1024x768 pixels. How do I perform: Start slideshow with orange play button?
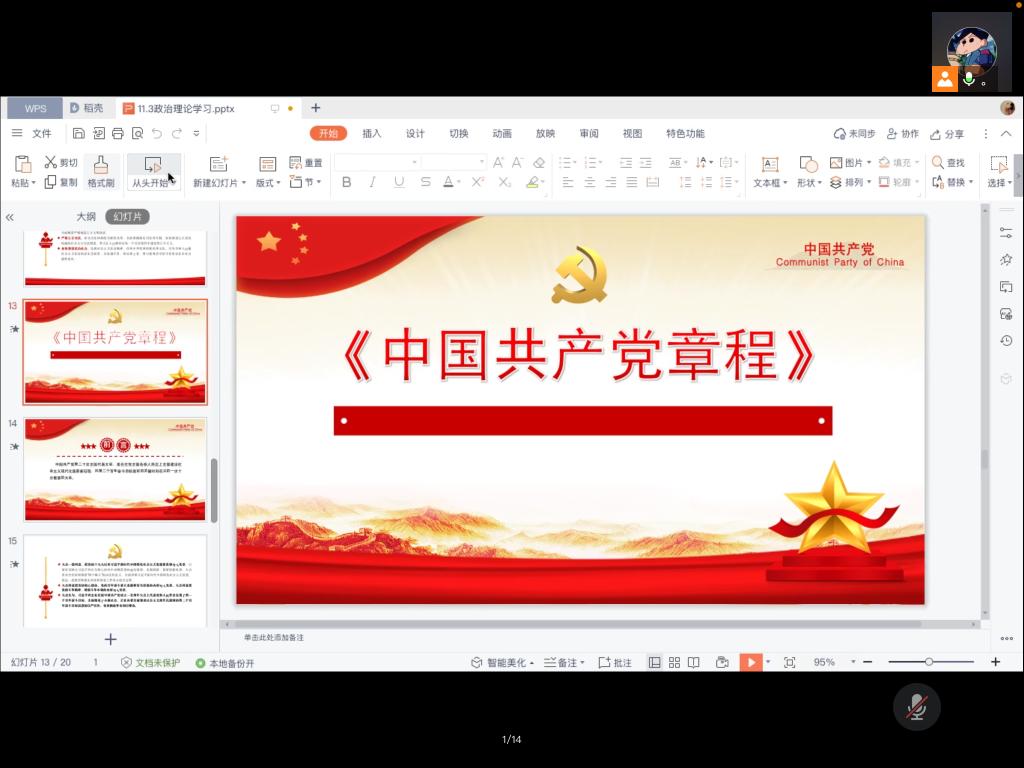click(750, 662)
